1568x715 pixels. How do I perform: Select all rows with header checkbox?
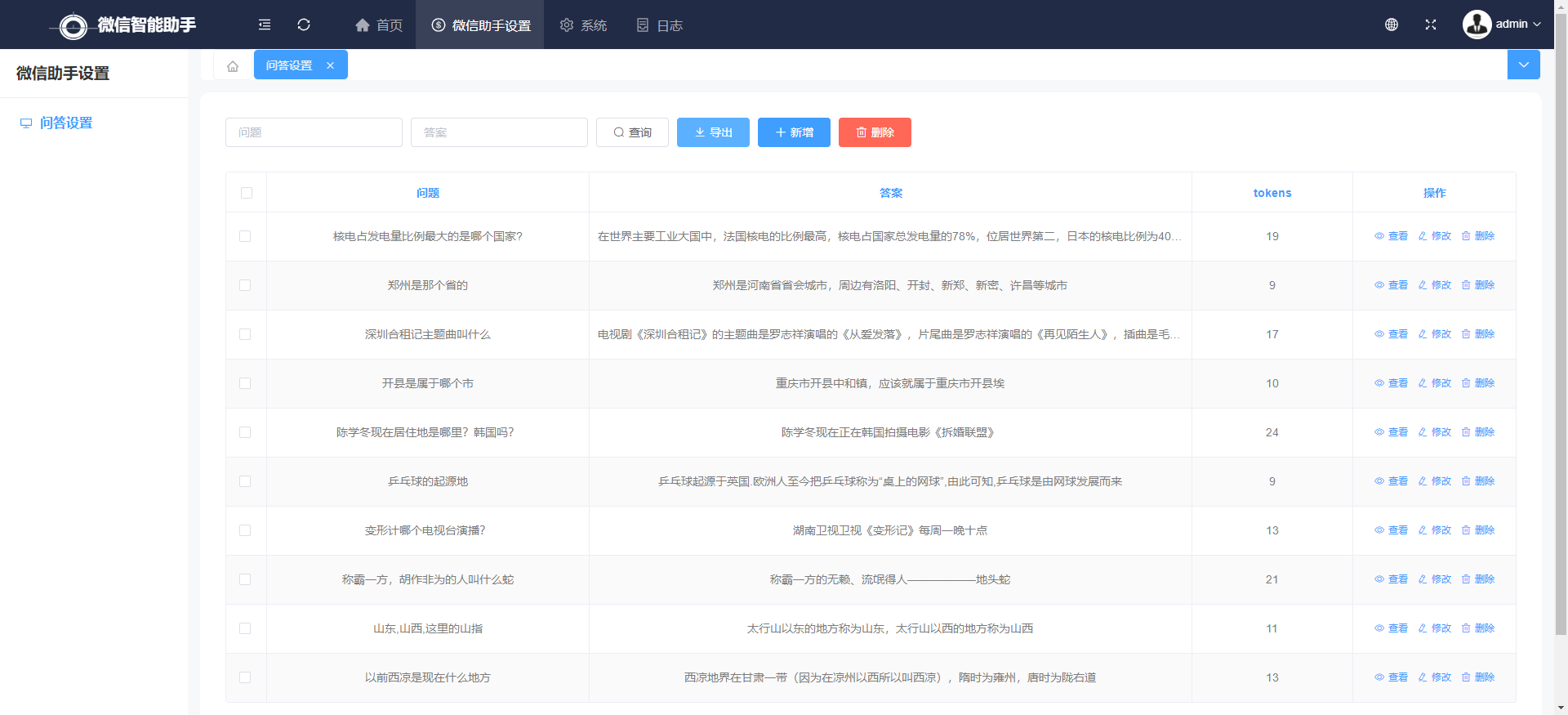247,193
